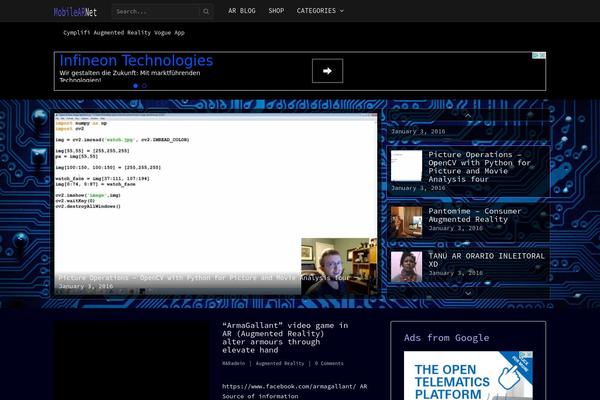Image resolution: width=600 pixels, height=400 pixels.
Task: Select the second ad carousel dot
Action: point(144,86)
